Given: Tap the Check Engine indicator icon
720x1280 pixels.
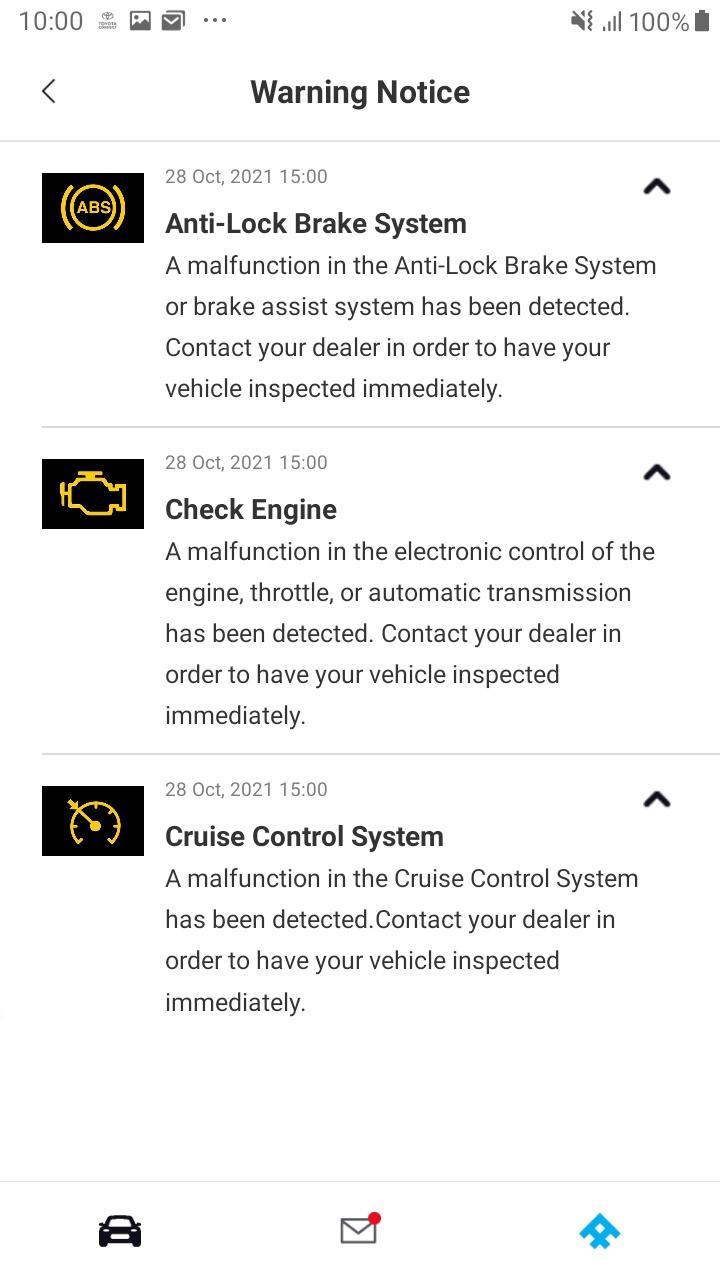Looking at the screenshot, I should [x=92, y=493].
